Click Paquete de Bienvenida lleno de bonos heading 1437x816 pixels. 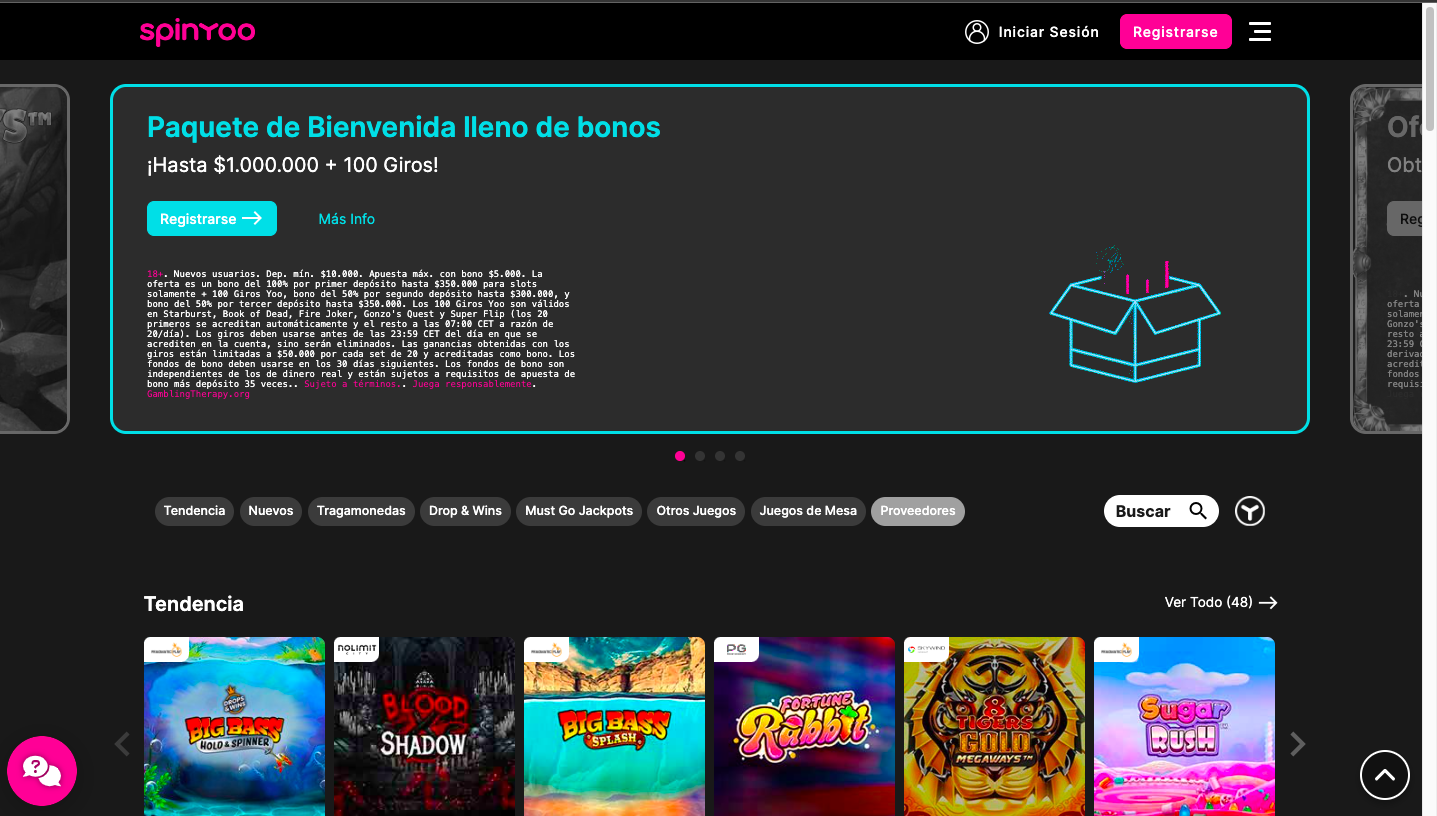[x=404, y=127]
